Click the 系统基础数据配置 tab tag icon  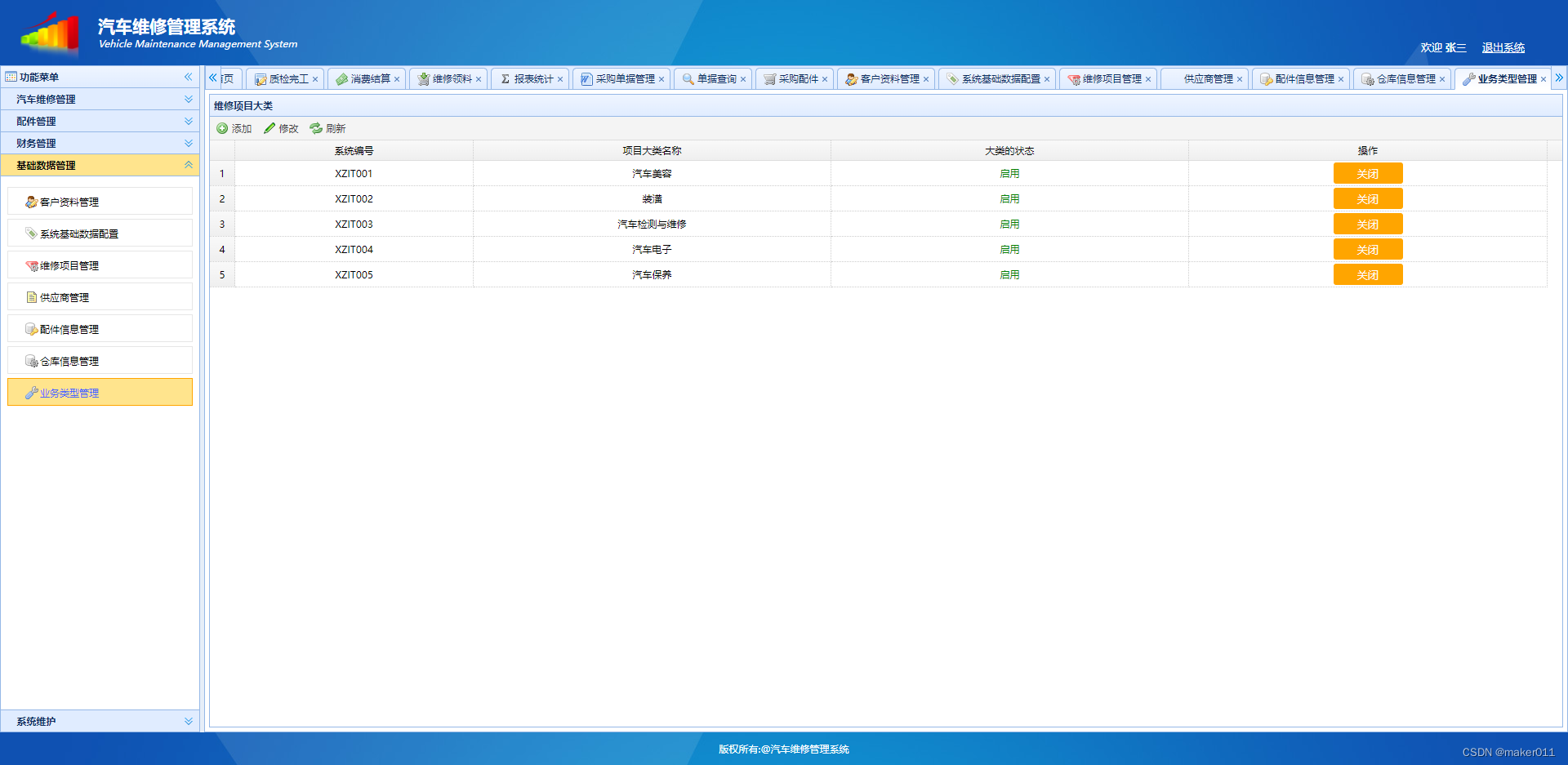953,79
